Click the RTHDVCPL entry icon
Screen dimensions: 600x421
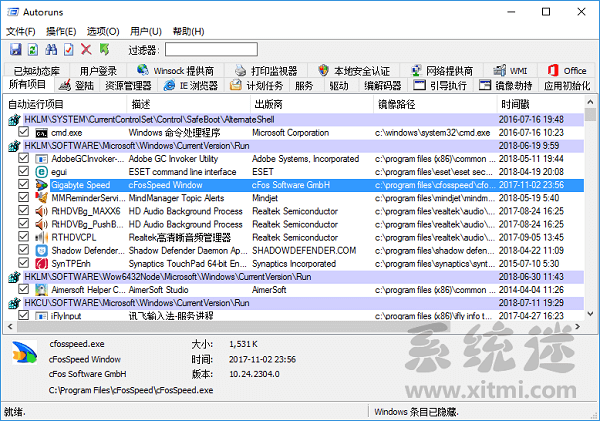pos(41,237)
